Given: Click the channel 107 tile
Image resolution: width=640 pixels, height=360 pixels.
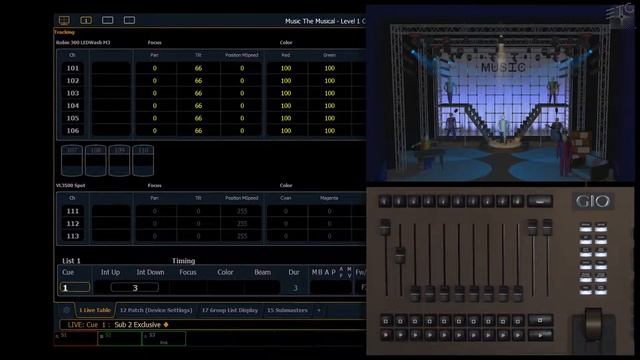Looking at the screenshot, I should (x=72, y=160).
